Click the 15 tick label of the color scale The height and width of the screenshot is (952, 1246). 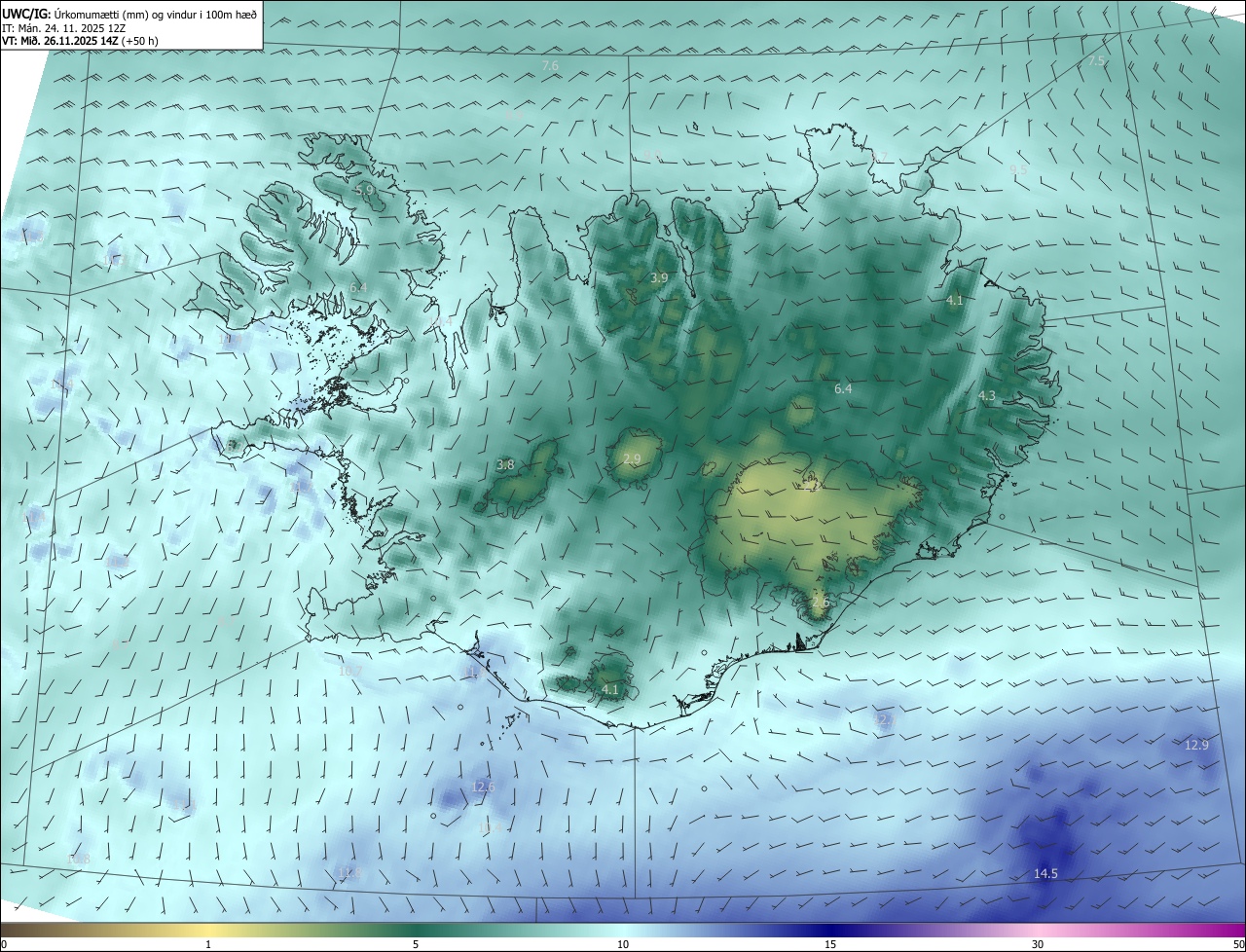tap(830, 944)
